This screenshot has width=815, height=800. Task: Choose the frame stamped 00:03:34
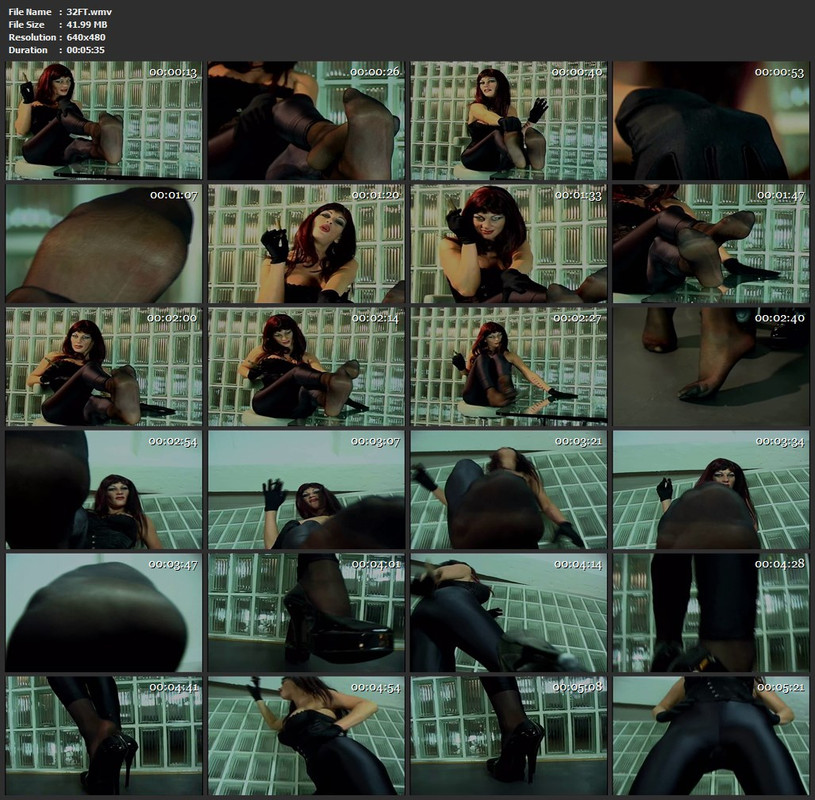point(711,490)
